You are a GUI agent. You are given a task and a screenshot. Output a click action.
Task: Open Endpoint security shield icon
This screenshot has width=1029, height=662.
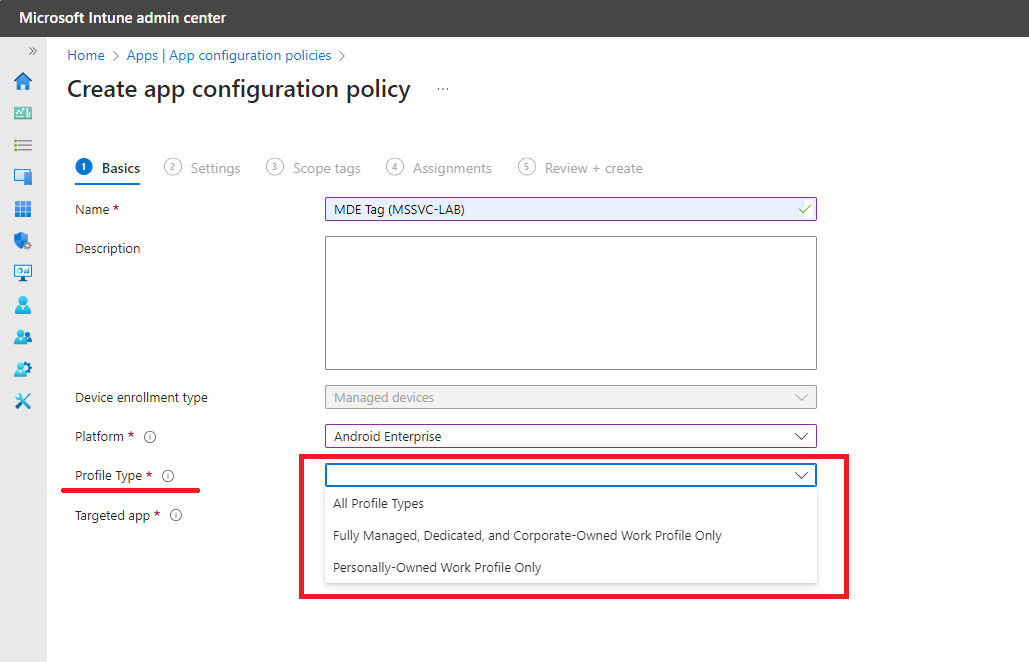tap(23, 241)
